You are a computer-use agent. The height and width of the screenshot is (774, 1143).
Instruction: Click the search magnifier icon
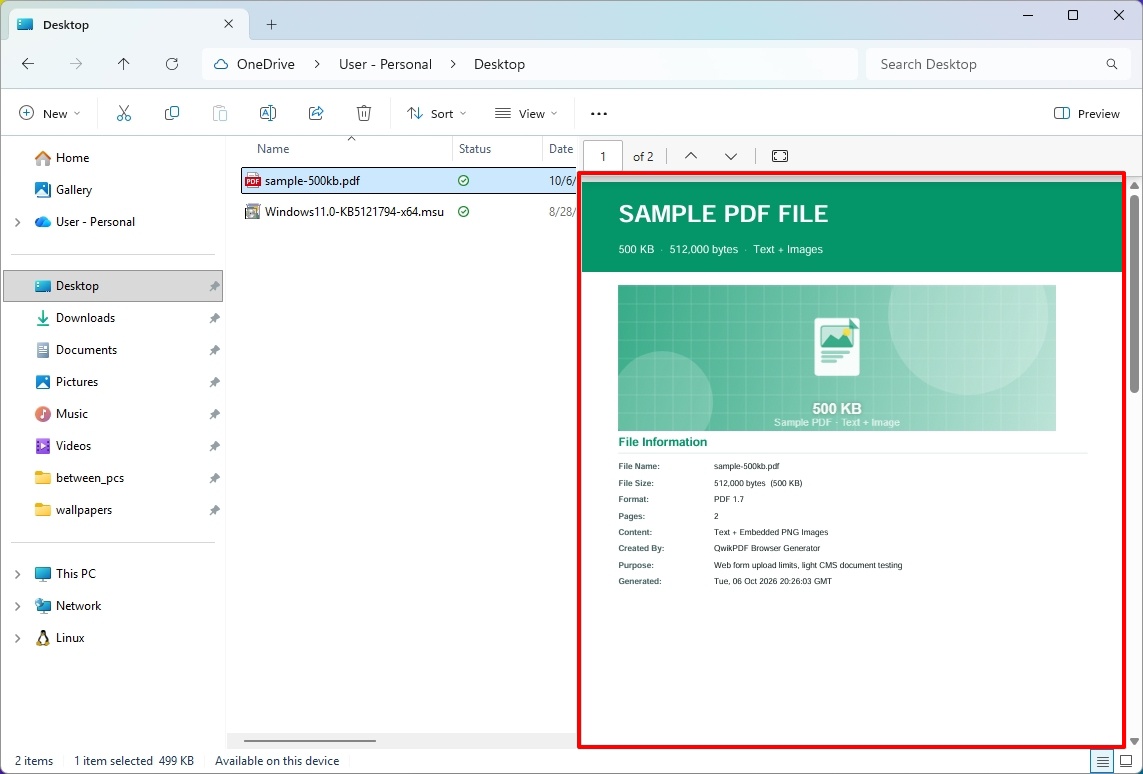pyautogui.click(x=1112, y=64)
